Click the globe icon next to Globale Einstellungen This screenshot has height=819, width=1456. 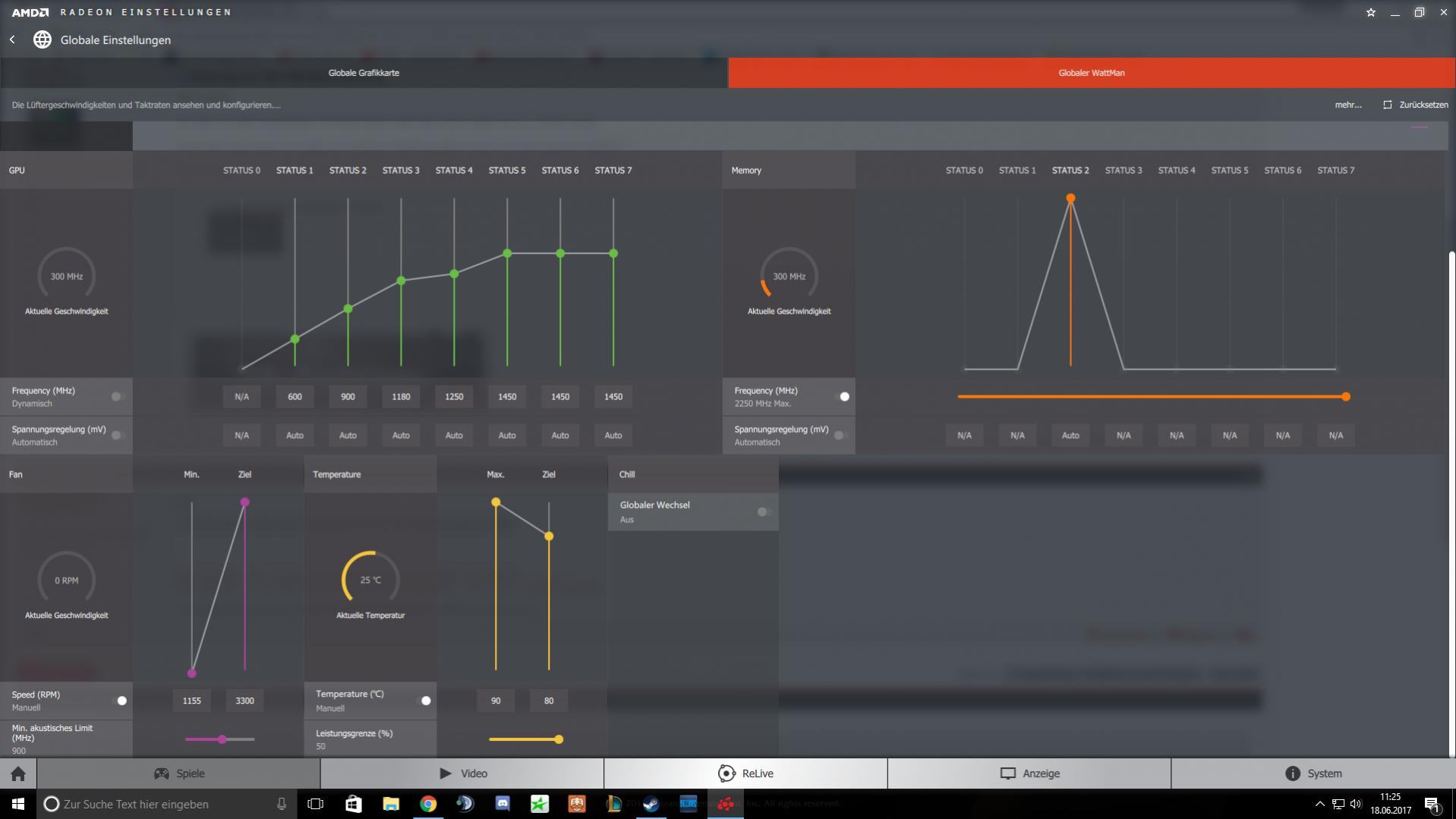click(43, 39)
